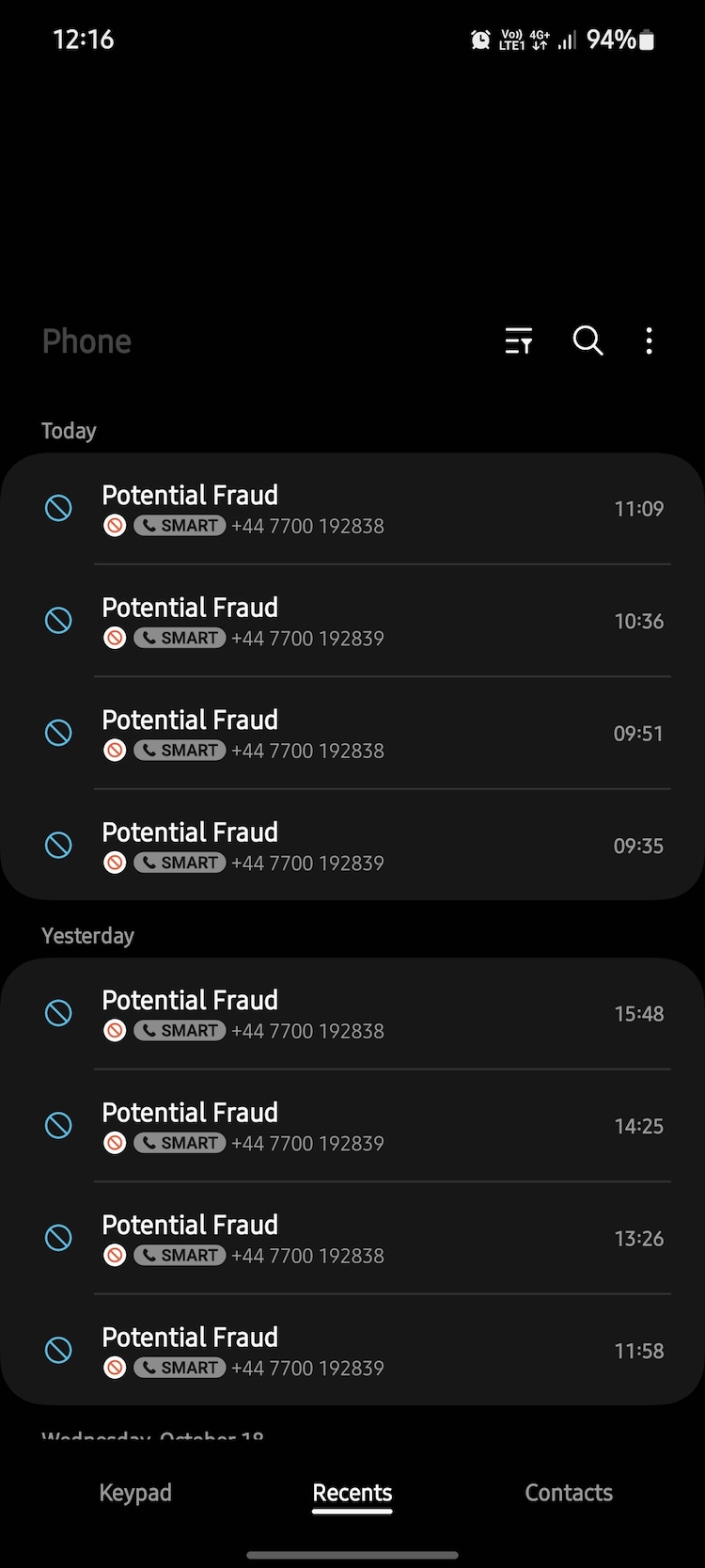Screen dimensions: 705x1568
Task: Tap number +44 7700 192838 at 09:51
Action: pyautogui.click(x=307, y=751)
